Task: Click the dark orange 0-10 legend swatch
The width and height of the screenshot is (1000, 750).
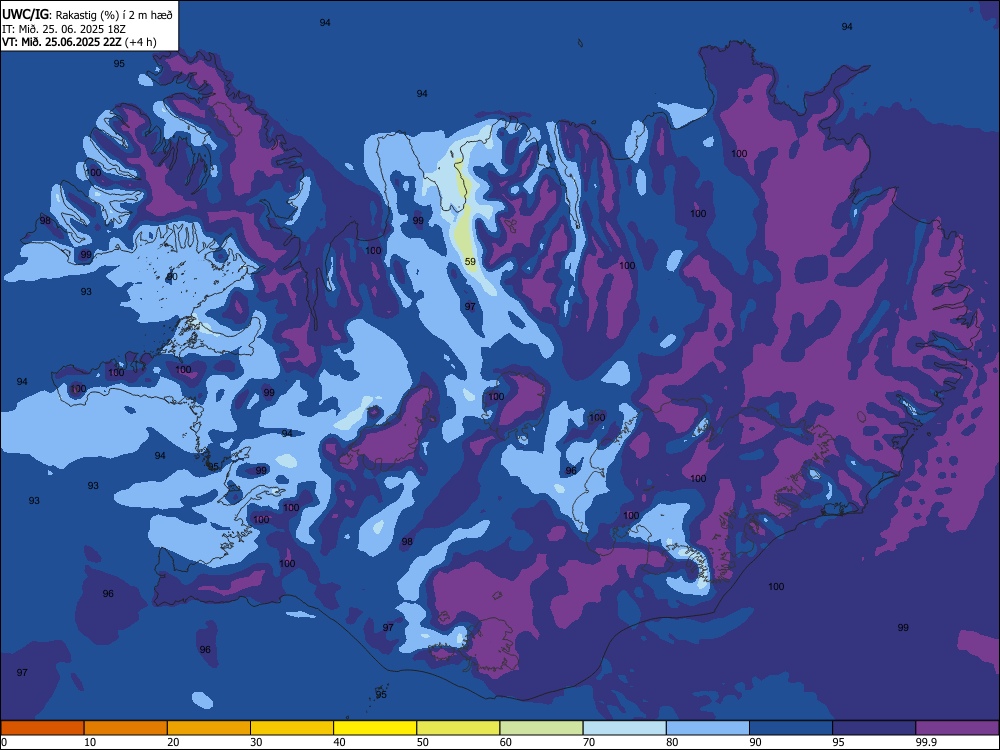Action: (42, 728)
